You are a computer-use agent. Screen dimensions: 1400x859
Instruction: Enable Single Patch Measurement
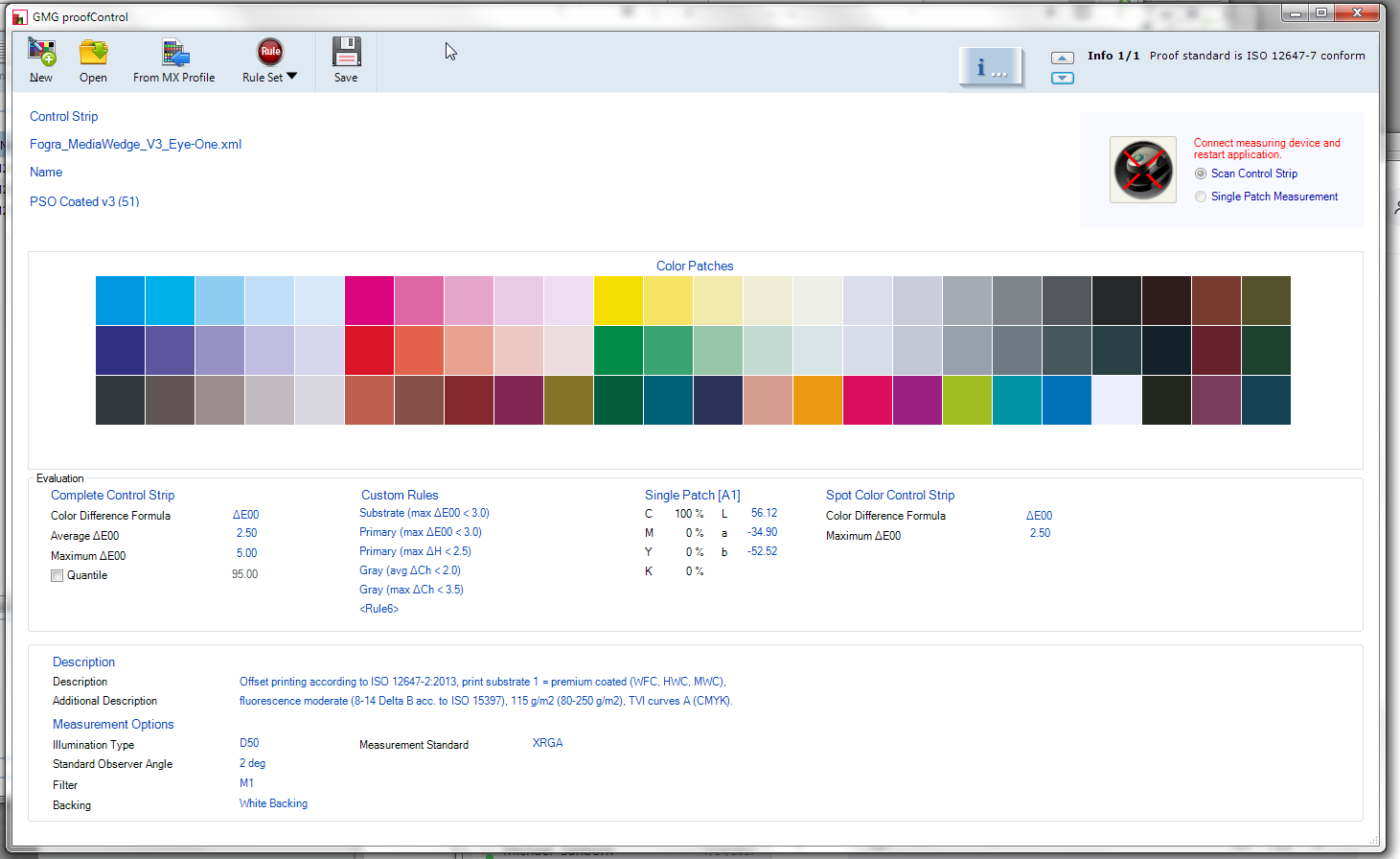pyautogui.click(x=1201, y=196)
